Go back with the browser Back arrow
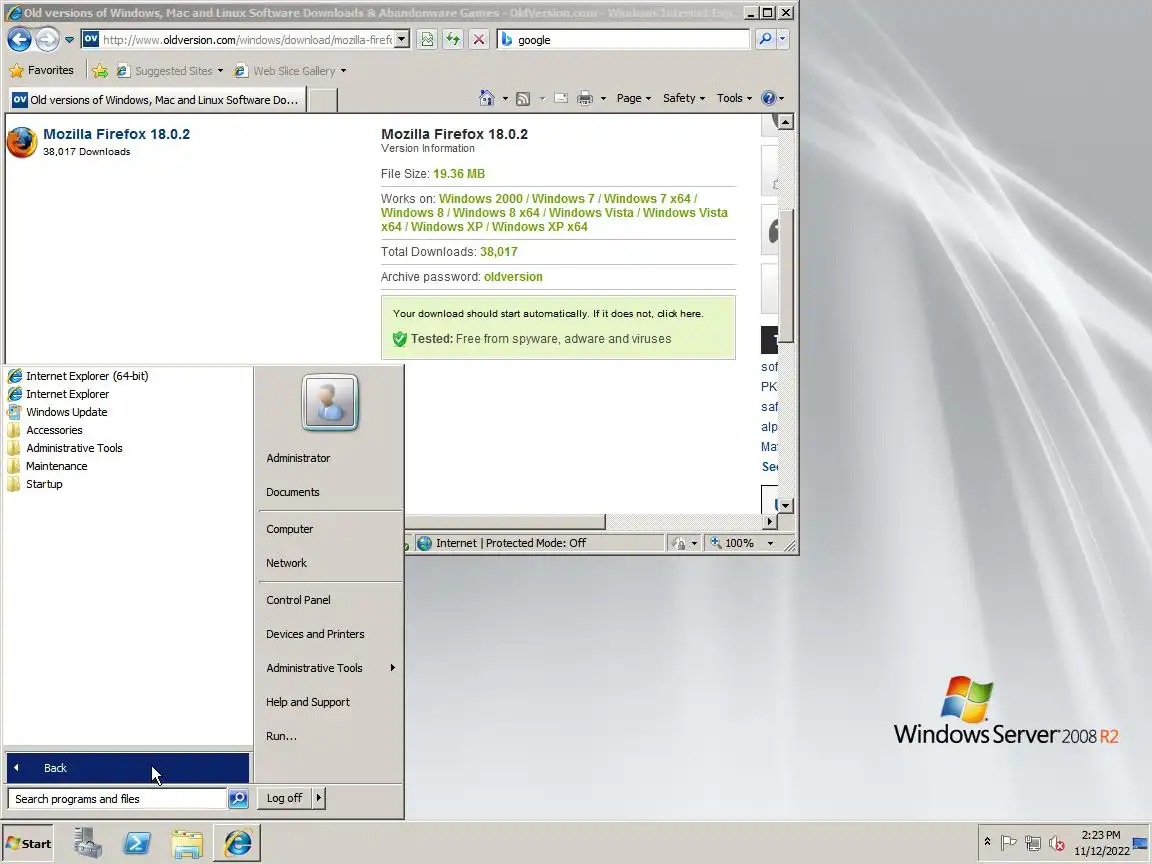 20,40
